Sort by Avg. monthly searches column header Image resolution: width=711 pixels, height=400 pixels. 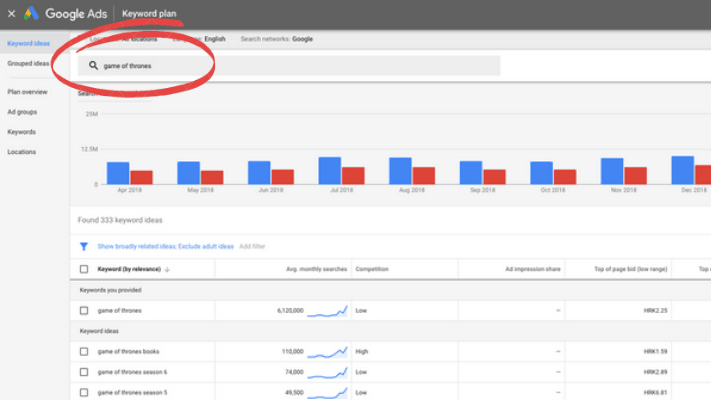click(317, 269)
